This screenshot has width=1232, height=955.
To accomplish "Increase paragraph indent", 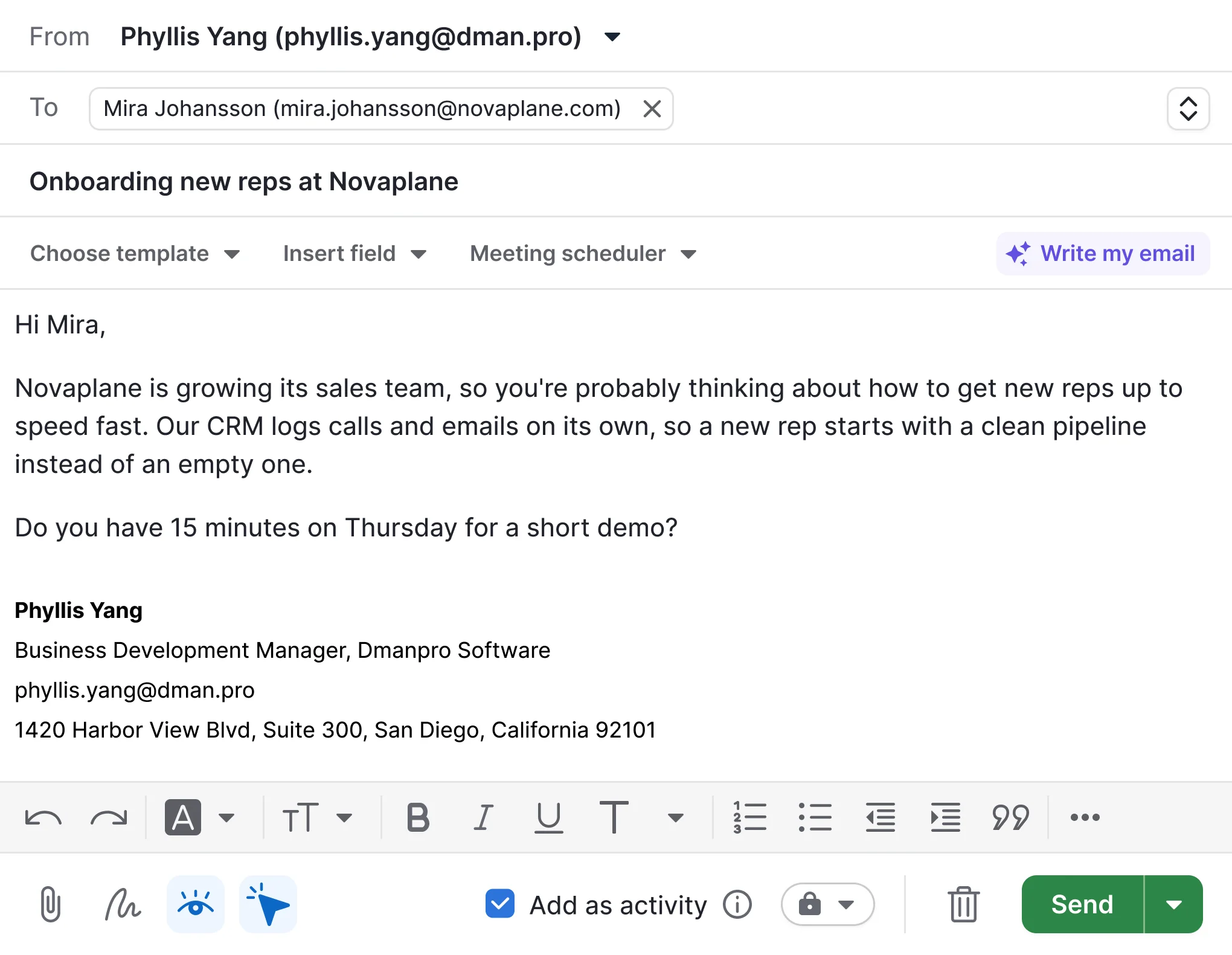I will 946,817.
